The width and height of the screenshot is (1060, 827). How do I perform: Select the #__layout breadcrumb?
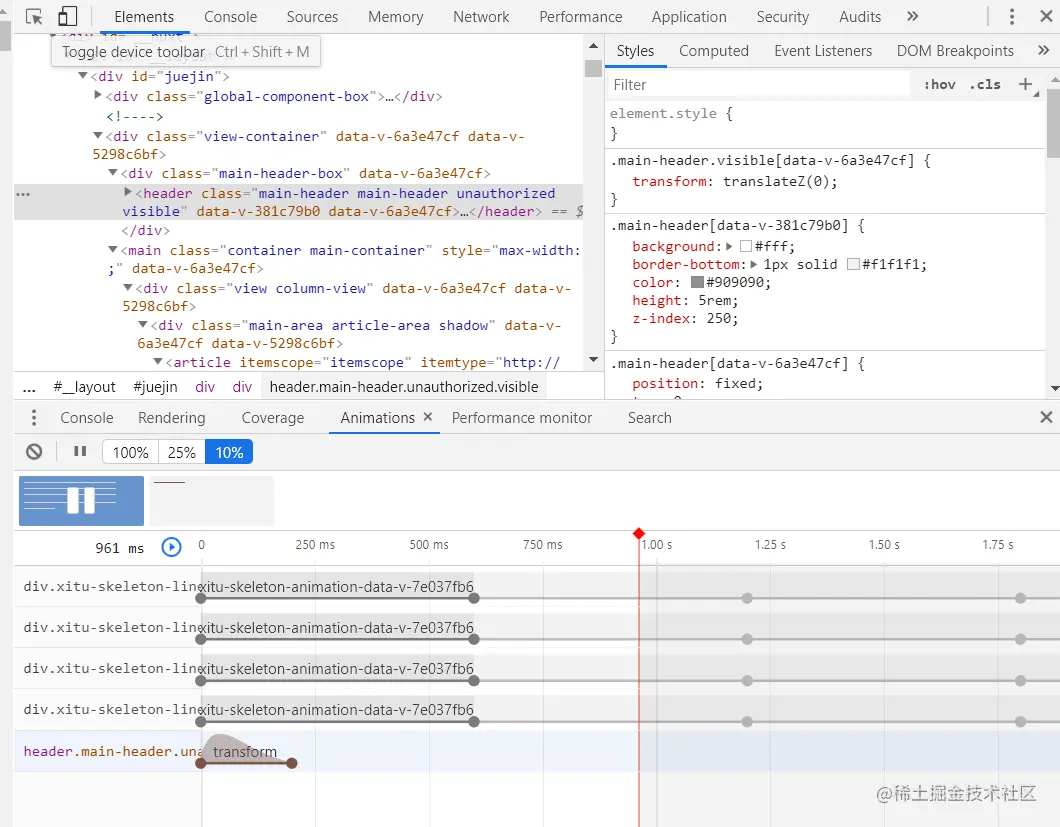tap(85, 387)
